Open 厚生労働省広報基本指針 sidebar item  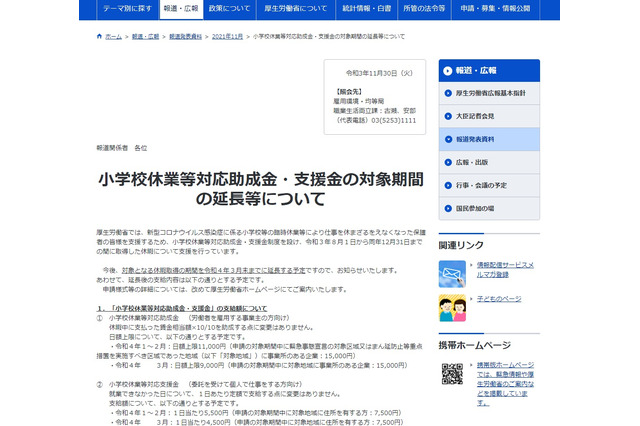coord(489,93)
